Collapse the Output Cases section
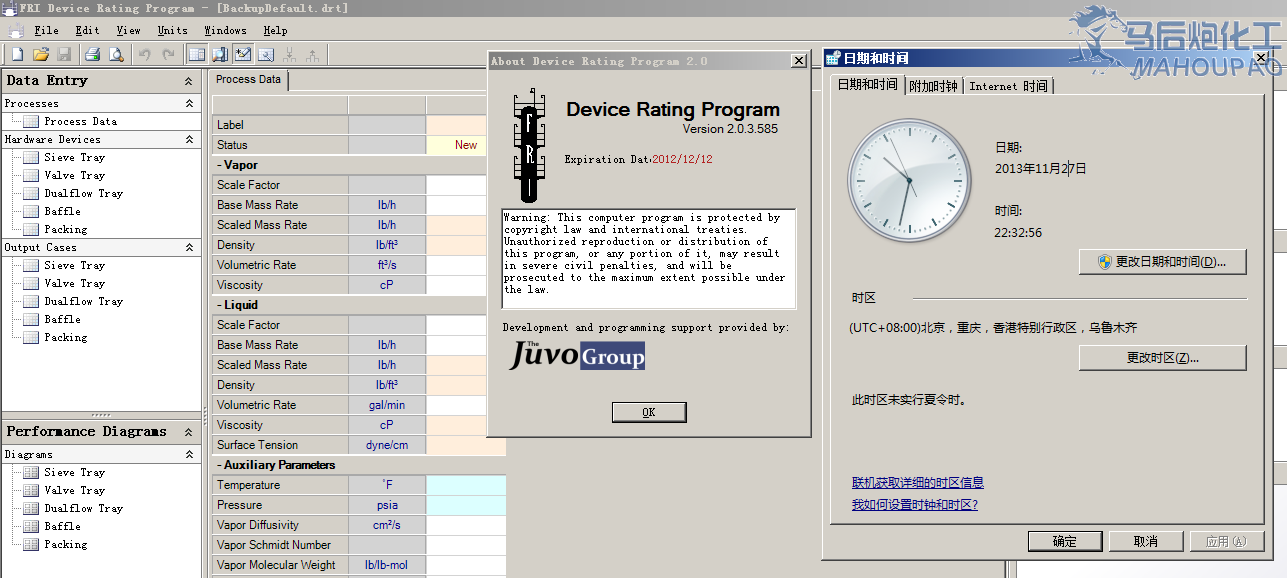 pos(189,247)
